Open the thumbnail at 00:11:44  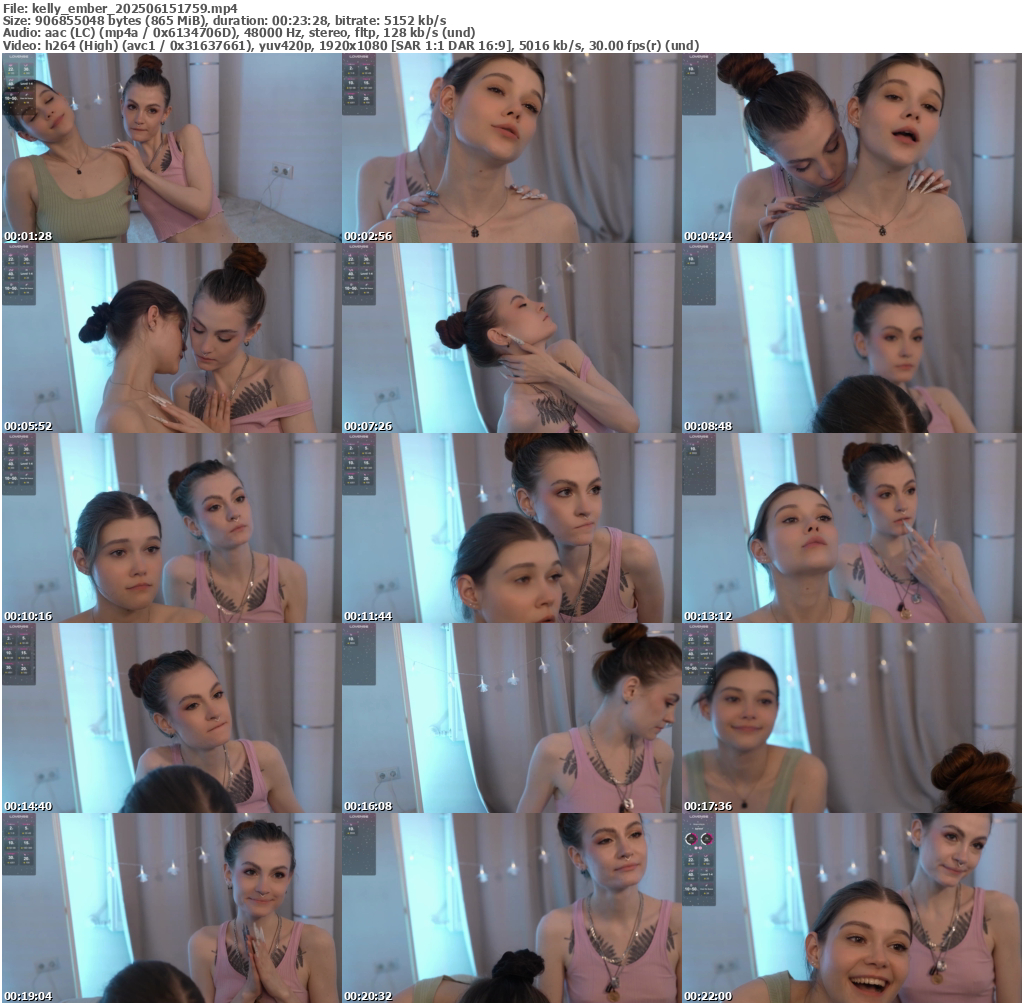pyautogui.click(x=511, y=528)
